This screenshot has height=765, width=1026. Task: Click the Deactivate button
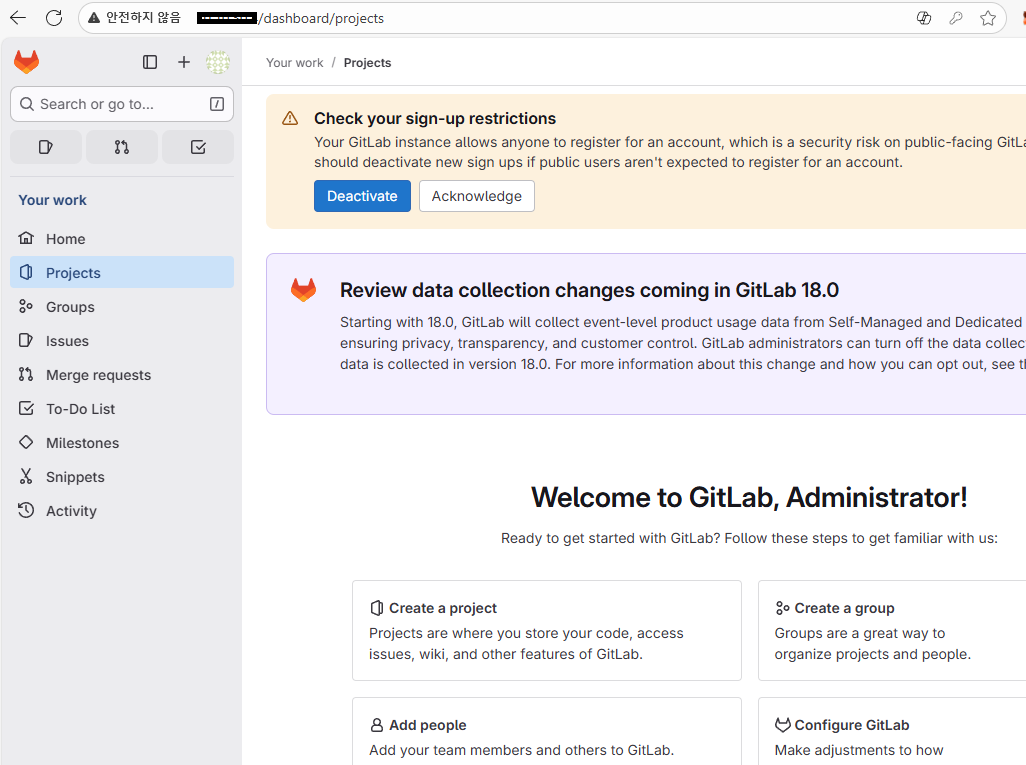tap(363, 196)
